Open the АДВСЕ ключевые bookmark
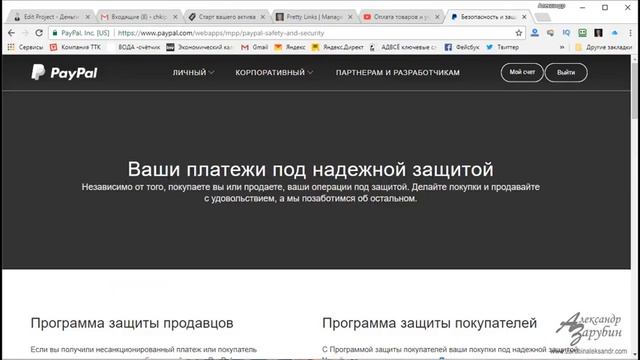The width and height of the screenshot is (640, 360). 403,47
